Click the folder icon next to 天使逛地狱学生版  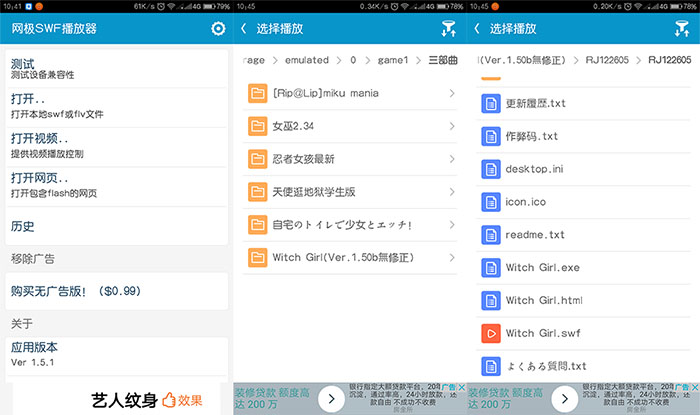(x=258, y=192)
